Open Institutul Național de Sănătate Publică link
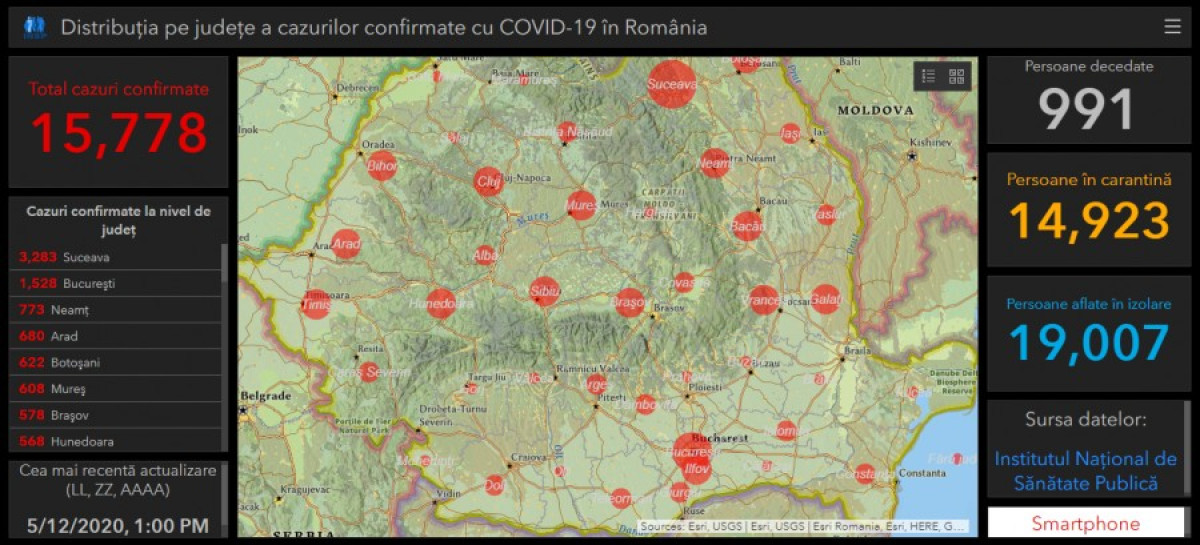This screenshot has width=1200, height=545. tap(1085, 471)
